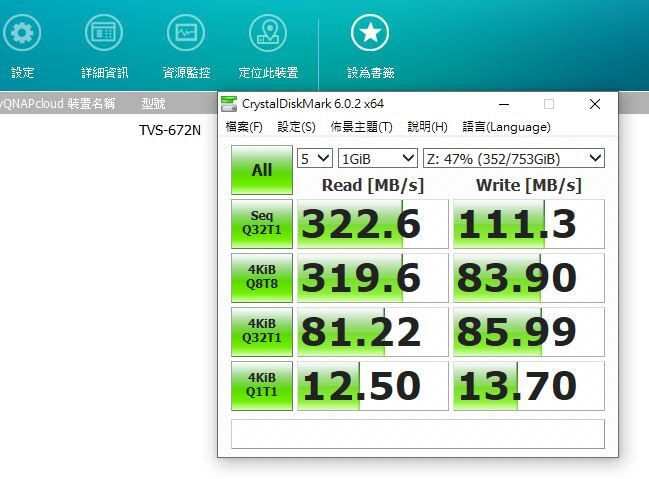Select the TVS-672N device entry
This screenshot has height=479, width=649.
[170, 129]
